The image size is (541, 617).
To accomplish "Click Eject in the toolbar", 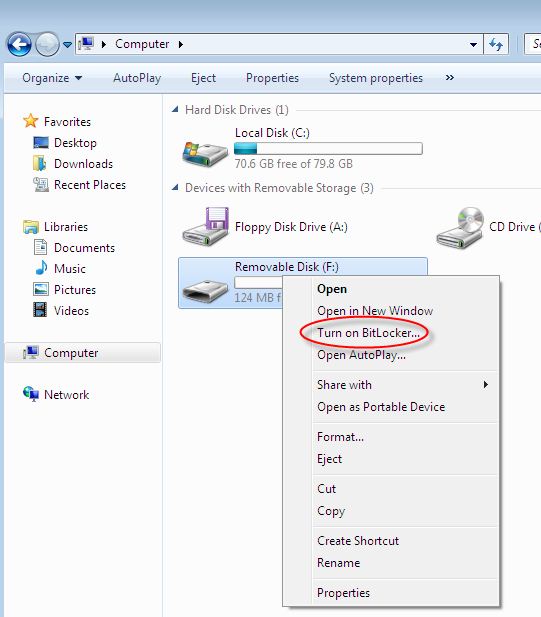I will coord(203,78).
